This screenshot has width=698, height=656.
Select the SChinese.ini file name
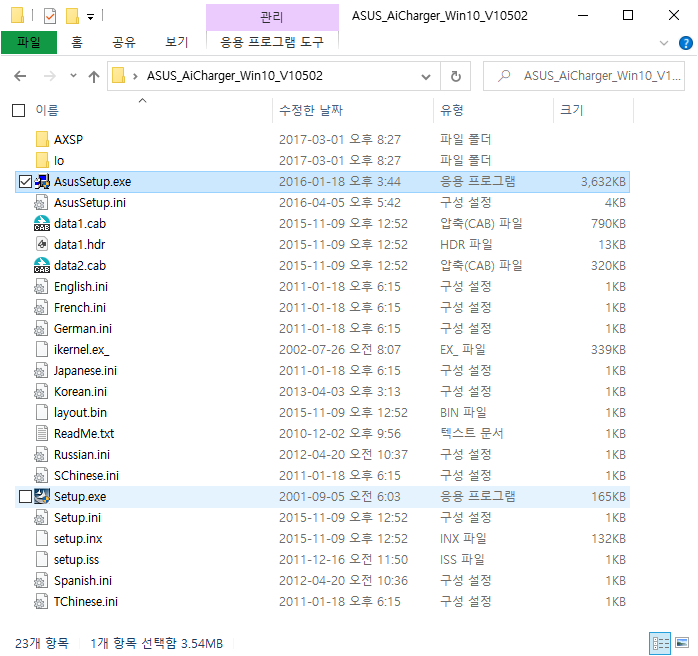pyautogui.click(x=86, y=476)
